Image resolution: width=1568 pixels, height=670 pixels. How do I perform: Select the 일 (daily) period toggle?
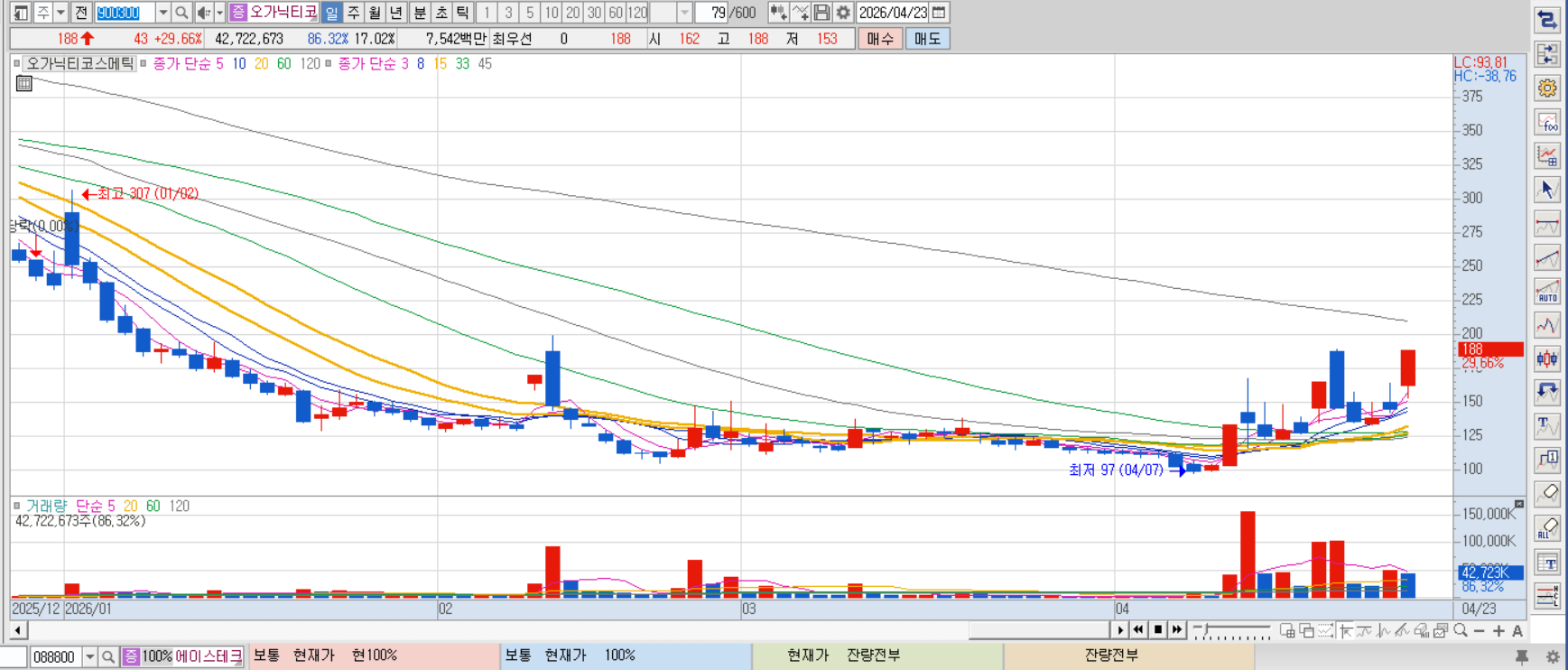331,13
